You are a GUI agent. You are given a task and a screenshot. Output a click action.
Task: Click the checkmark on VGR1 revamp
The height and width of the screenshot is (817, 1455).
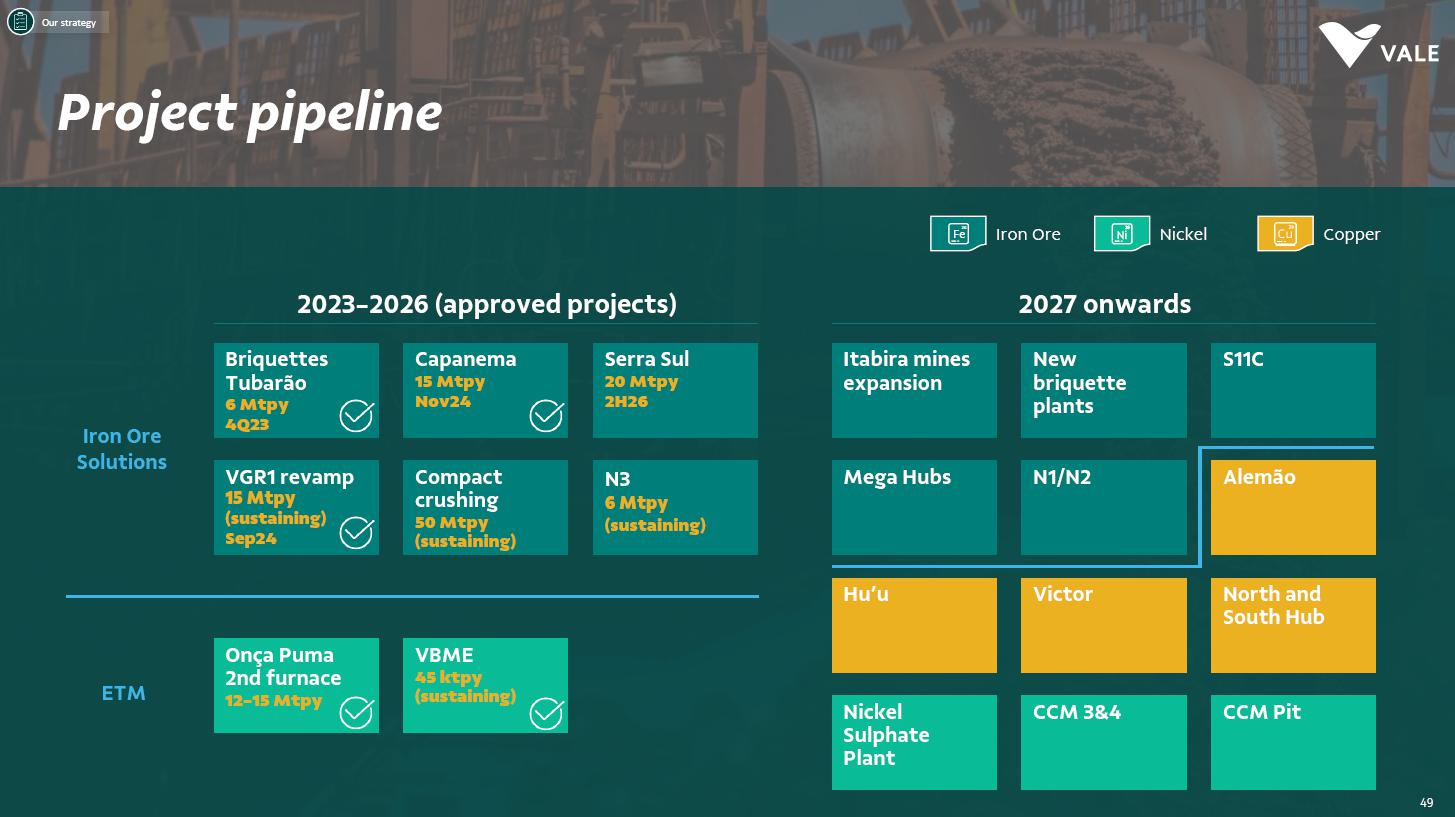[x=356, y=532]
